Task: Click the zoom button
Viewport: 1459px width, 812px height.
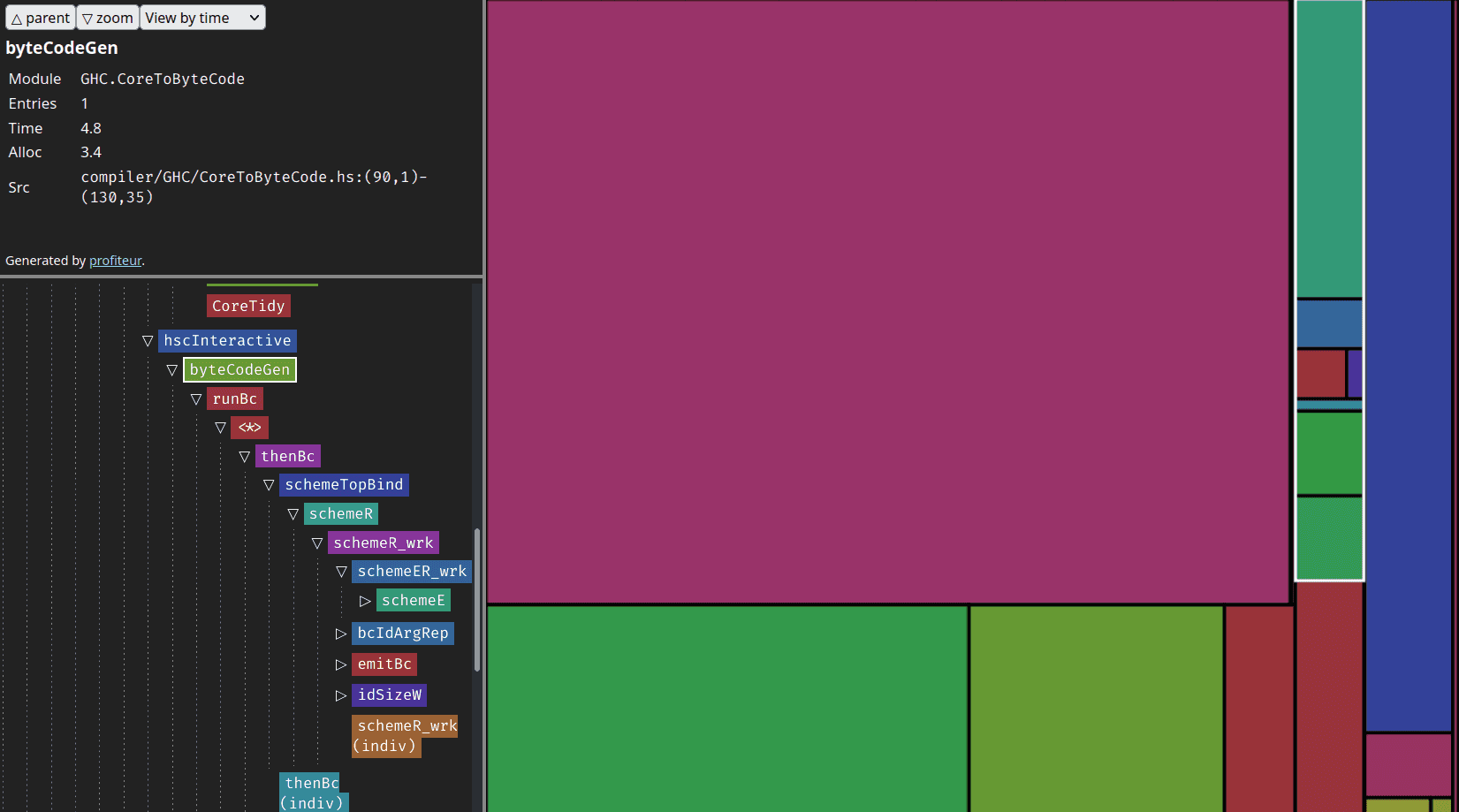Action: 108,18
